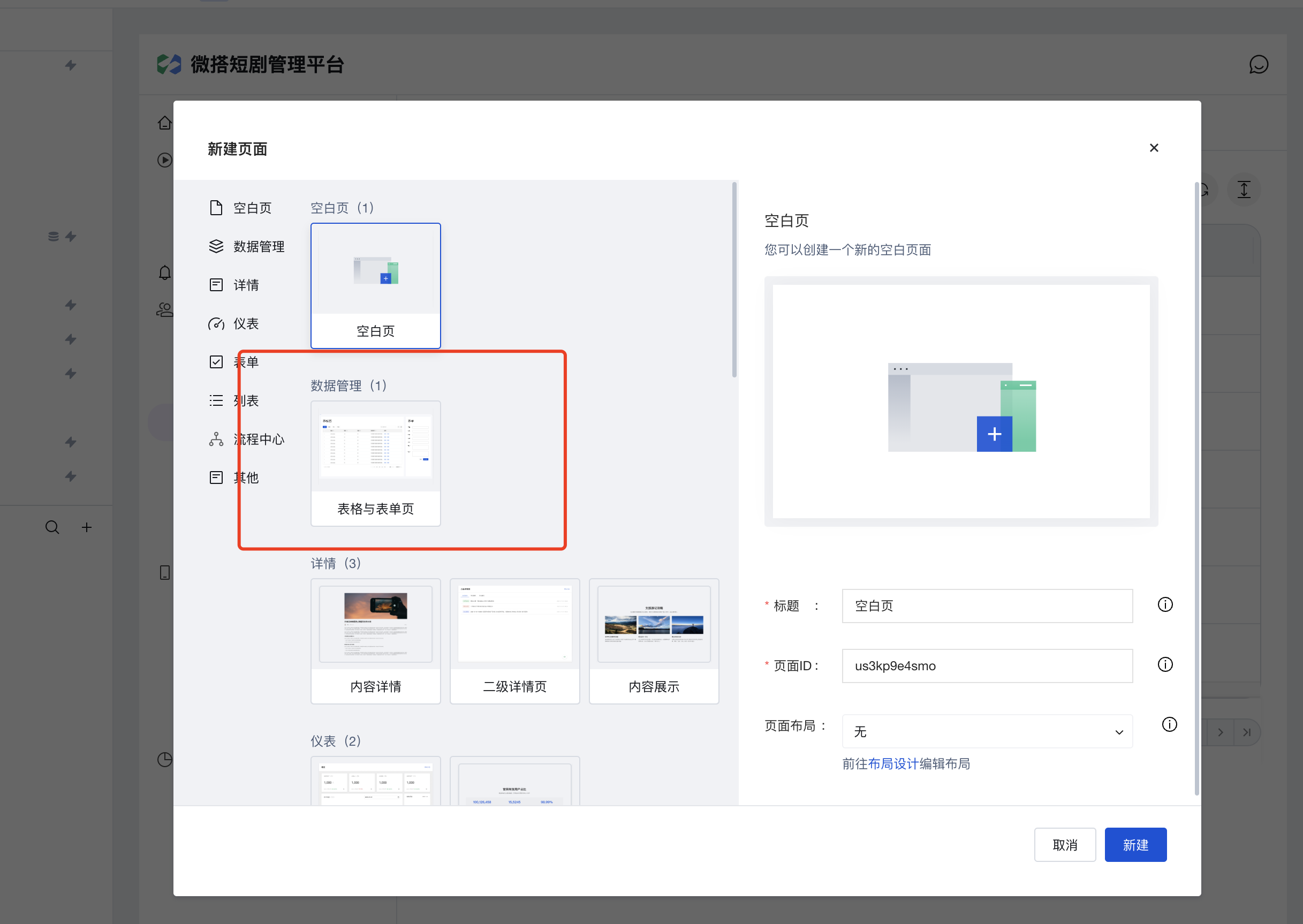Click the info icon beside 页面ID field
1303x924 pixels.
point(1165,664)
